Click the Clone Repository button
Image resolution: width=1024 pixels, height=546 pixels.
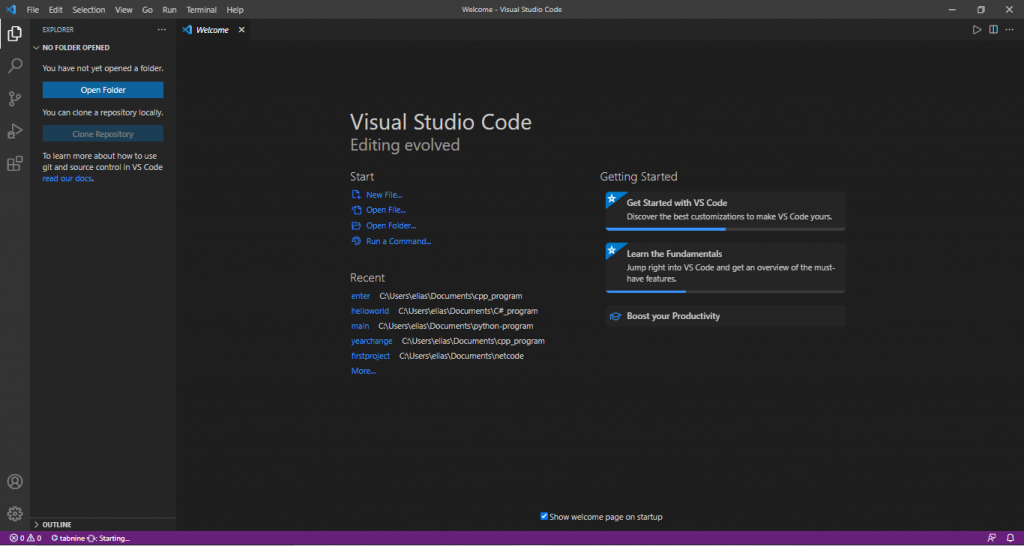coord(103,134)
